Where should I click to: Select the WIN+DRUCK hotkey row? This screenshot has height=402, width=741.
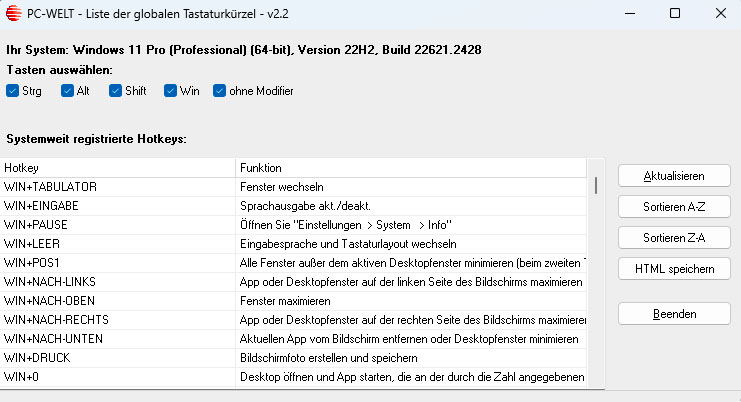293,358
